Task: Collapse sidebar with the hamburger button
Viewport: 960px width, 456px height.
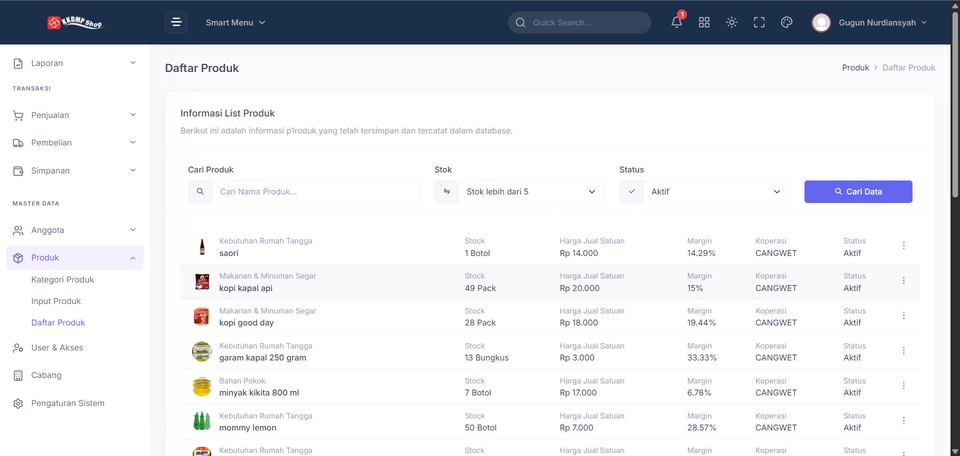Action: click(176, 23)
